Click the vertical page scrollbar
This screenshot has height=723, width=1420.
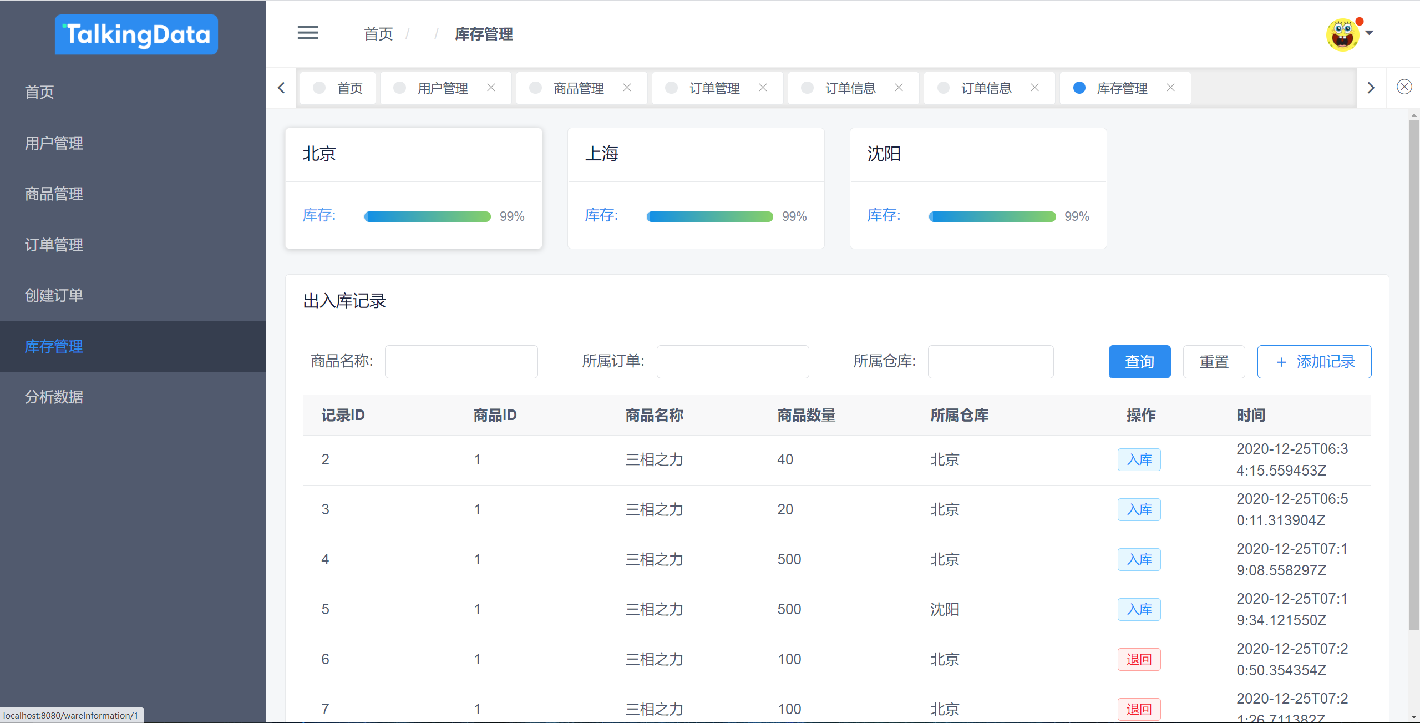coord(1413,375)
